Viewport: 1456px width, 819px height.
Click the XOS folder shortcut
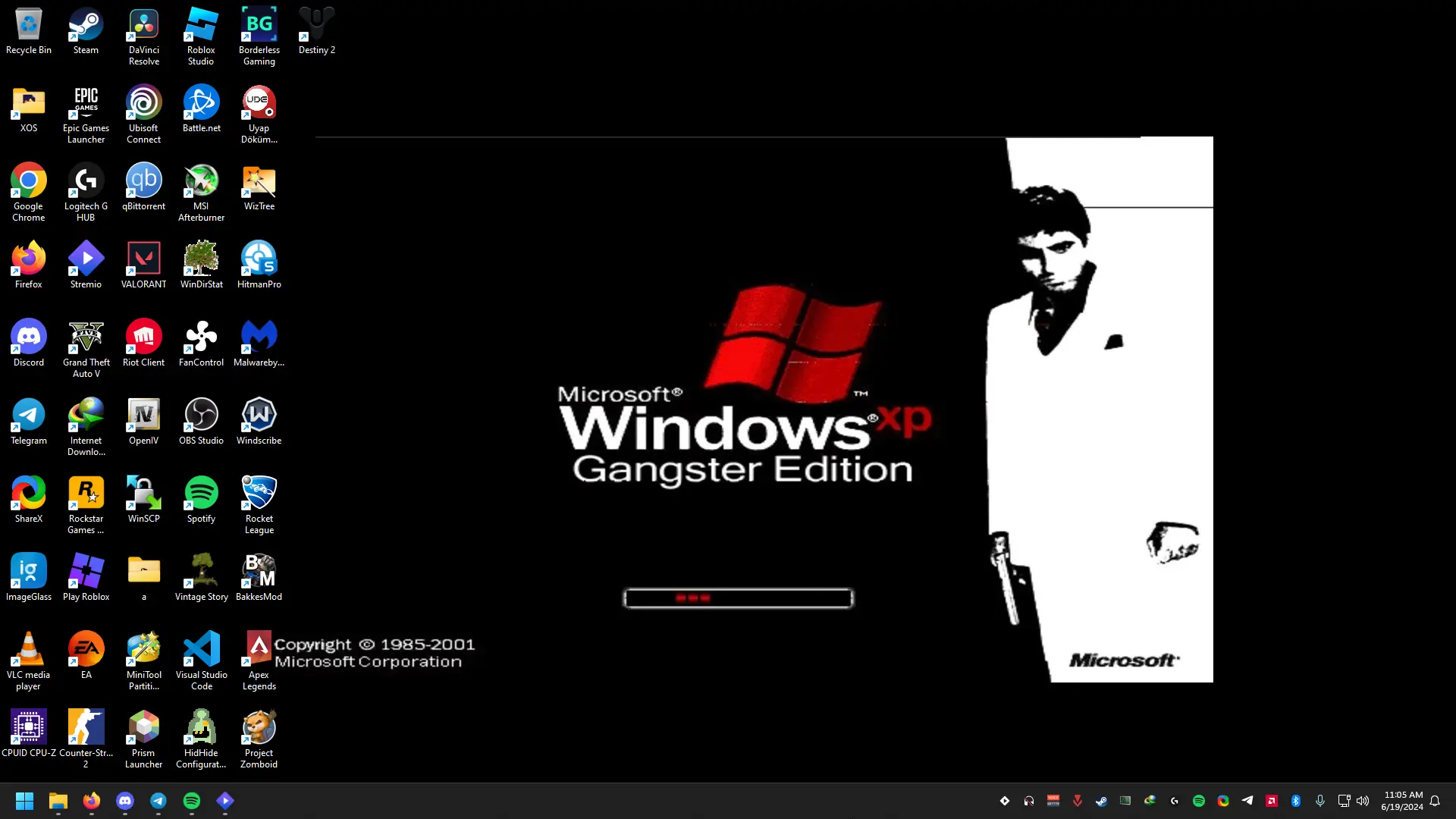click(29, 110)
